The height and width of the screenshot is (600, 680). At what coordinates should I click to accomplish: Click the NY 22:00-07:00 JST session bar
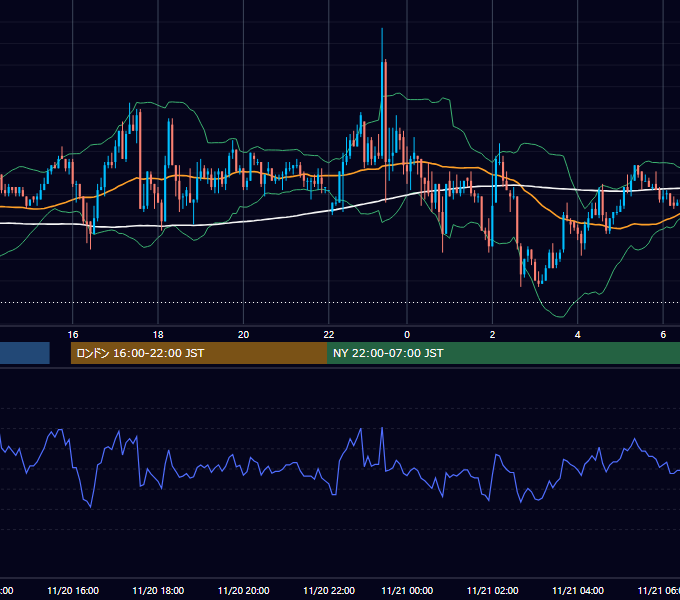tap(503, 353)
